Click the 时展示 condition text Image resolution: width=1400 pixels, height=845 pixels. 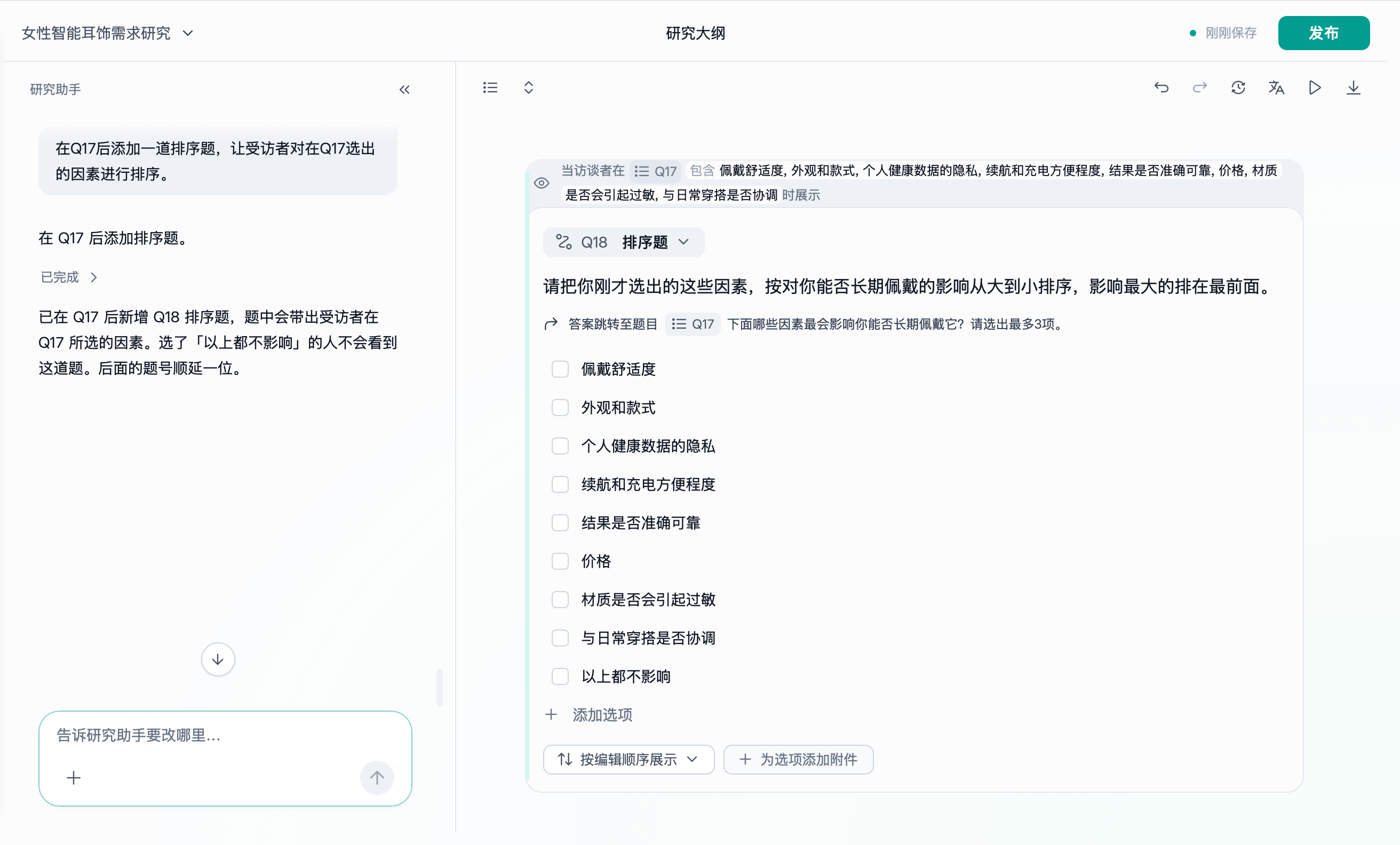pyautogui.click(x=801, y=195)
